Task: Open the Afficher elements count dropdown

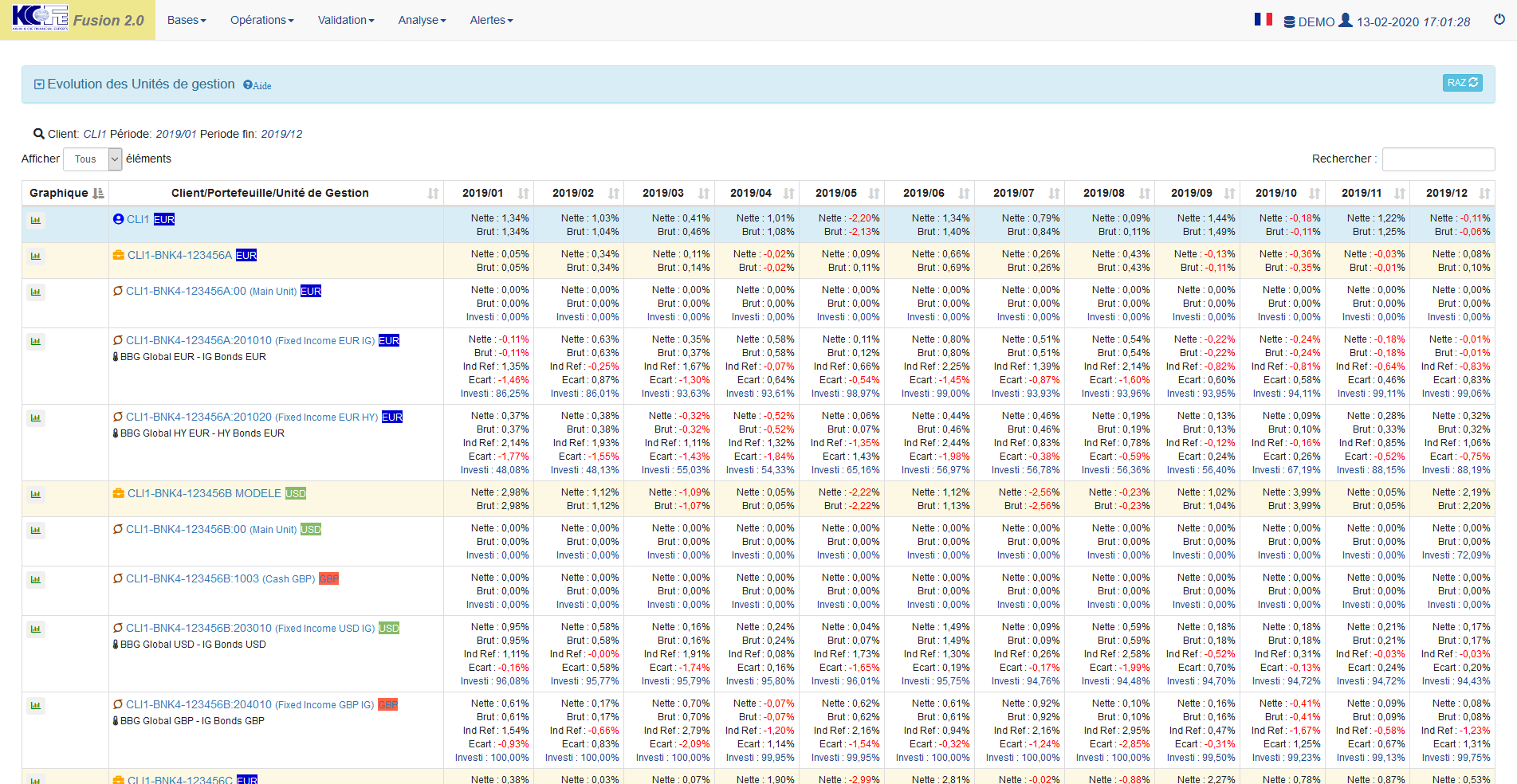Action: [x=92, y=159]
